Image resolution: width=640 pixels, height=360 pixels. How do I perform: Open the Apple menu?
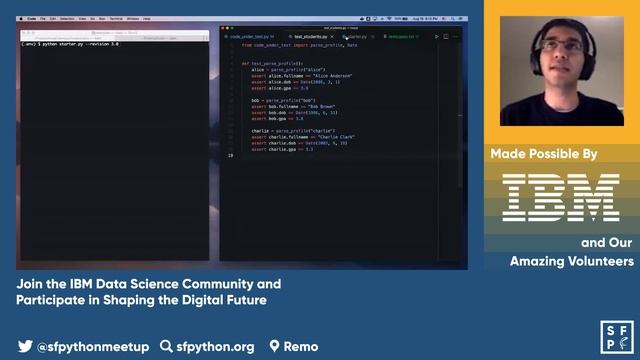click(21, 19)
